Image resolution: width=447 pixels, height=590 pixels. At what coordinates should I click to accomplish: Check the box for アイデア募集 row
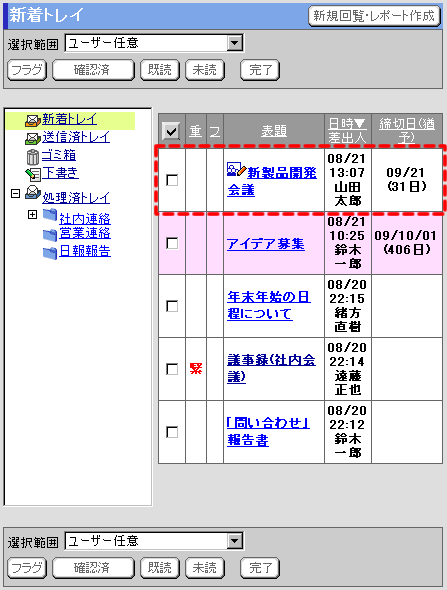(x=172, y=243)
